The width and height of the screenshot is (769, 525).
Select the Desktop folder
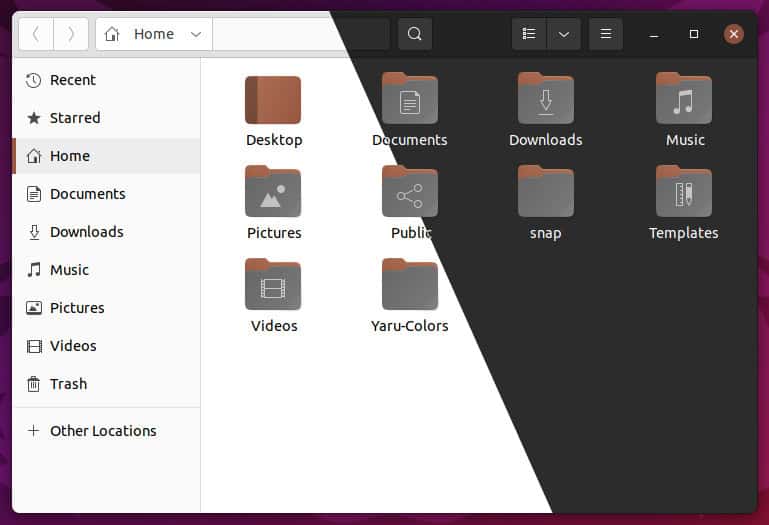(x=273, y=100)
